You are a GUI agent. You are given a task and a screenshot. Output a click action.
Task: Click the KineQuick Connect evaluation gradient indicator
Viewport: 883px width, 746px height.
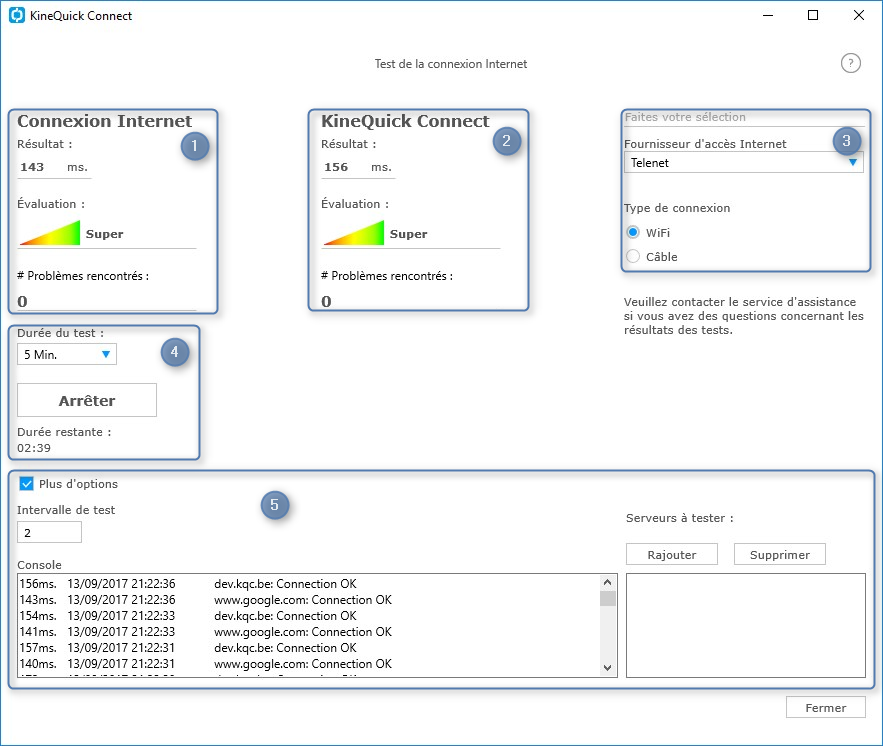point(354,233)
